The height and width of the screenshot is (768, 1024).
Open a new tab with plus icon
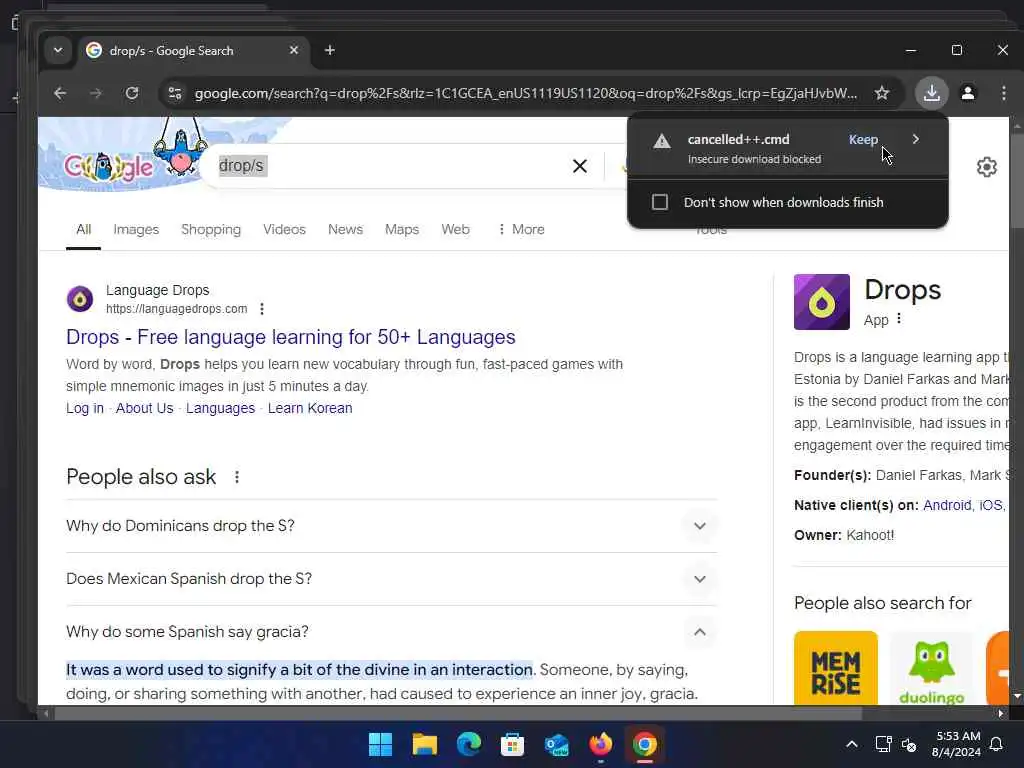(x=330, y=50)
